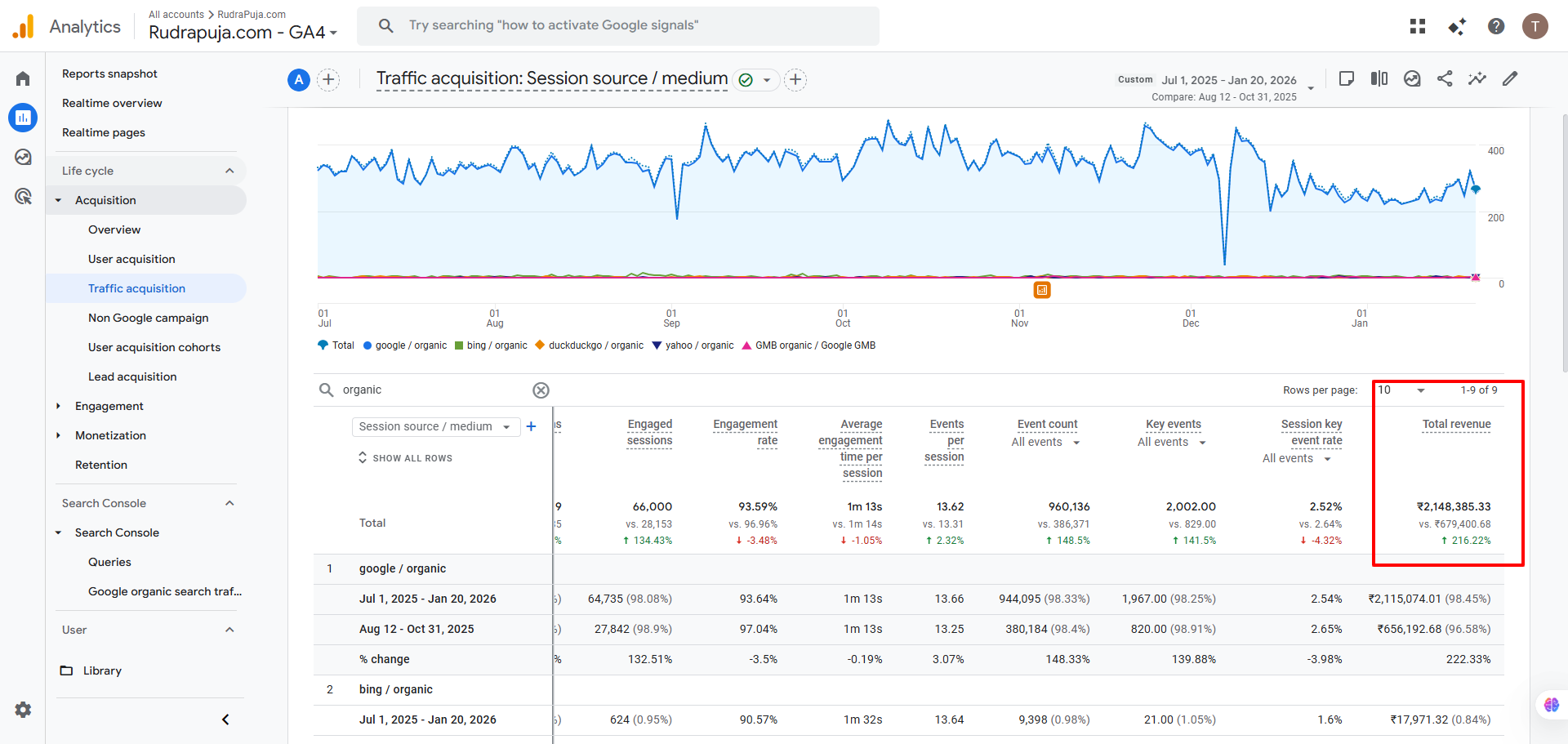The width and height of the screenshot is (1568, 744).
Task: Open the Help question mark icon
Action: 1496,26
